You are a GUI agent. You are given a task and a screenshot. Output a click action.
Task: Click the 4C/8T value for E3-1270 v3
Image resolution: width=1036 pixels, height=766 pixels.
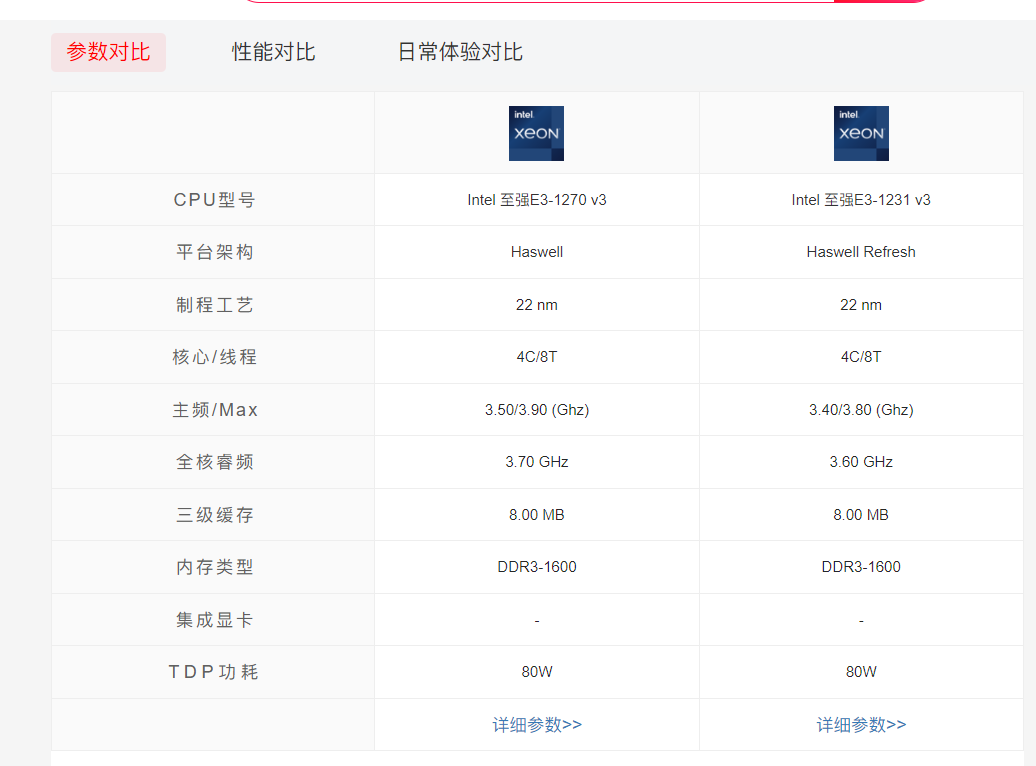click(x=536, y=357)
